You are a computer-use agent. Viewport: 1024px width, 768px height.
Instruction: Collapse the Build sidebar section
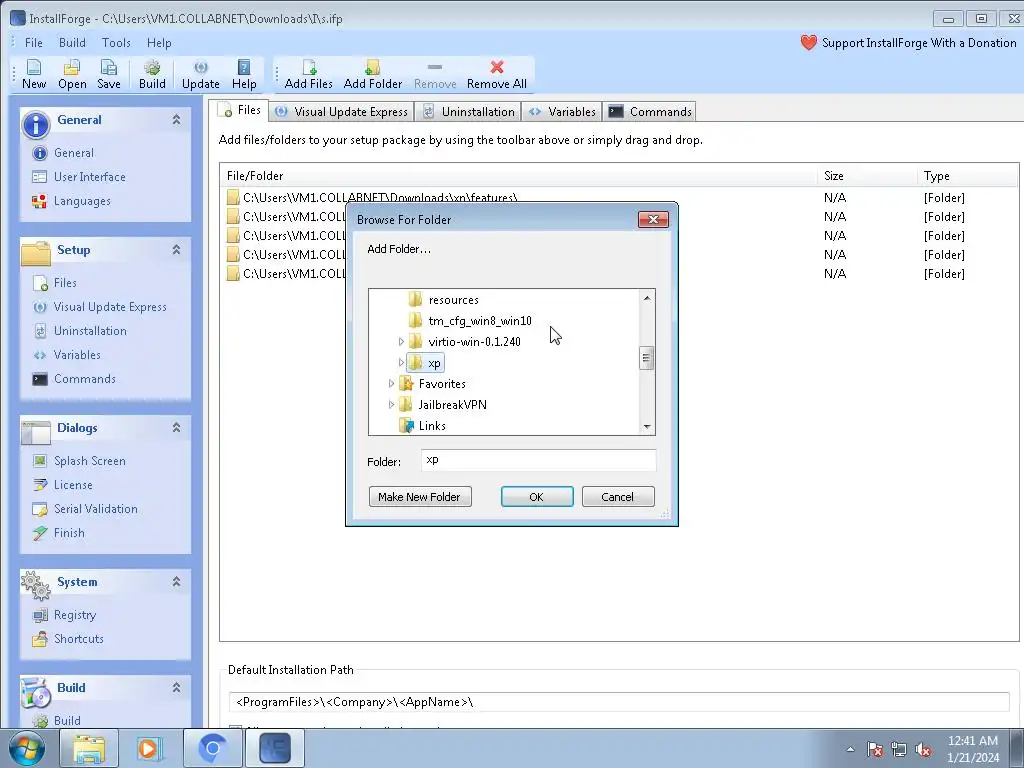pos(176,687)
